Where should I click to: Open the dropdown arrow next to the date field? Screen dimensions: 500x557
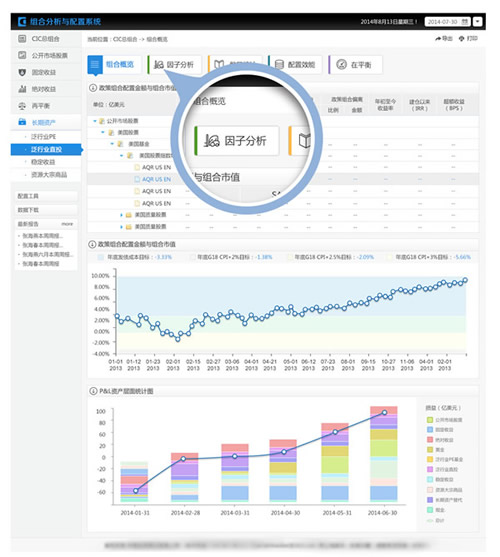click(x=478, y=22)
